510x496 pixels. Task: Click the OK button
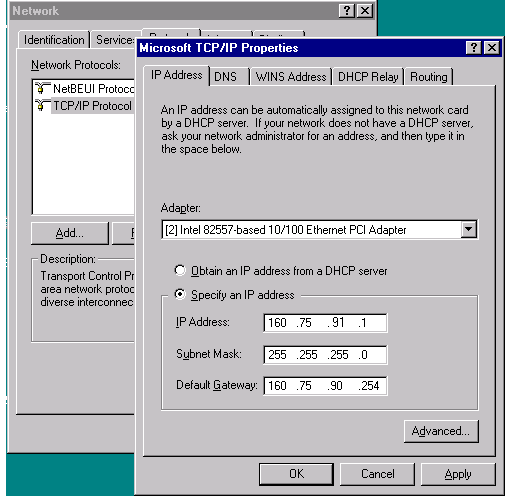(296, 474)
